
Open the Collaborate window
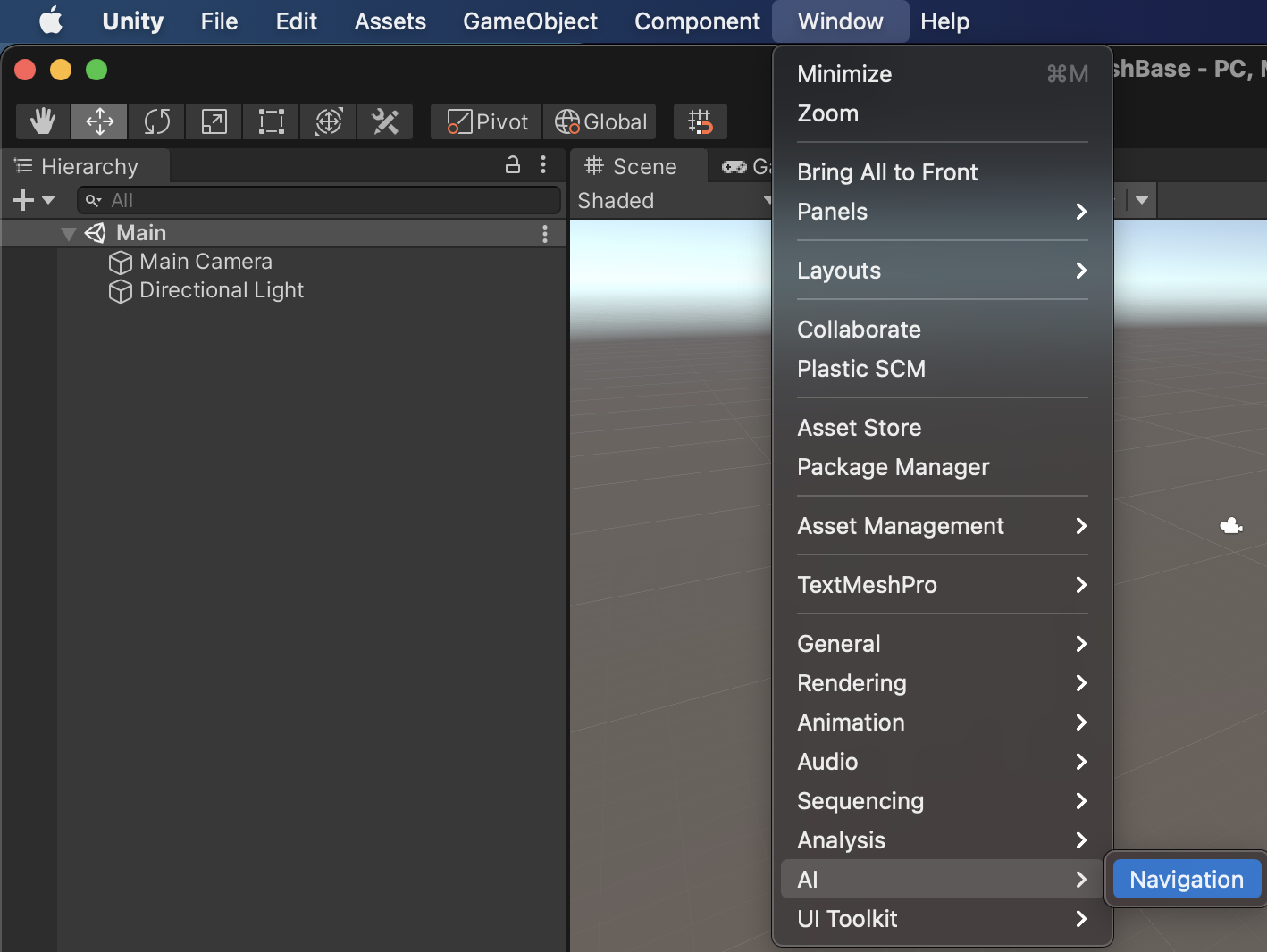click(x=943, y=330)
